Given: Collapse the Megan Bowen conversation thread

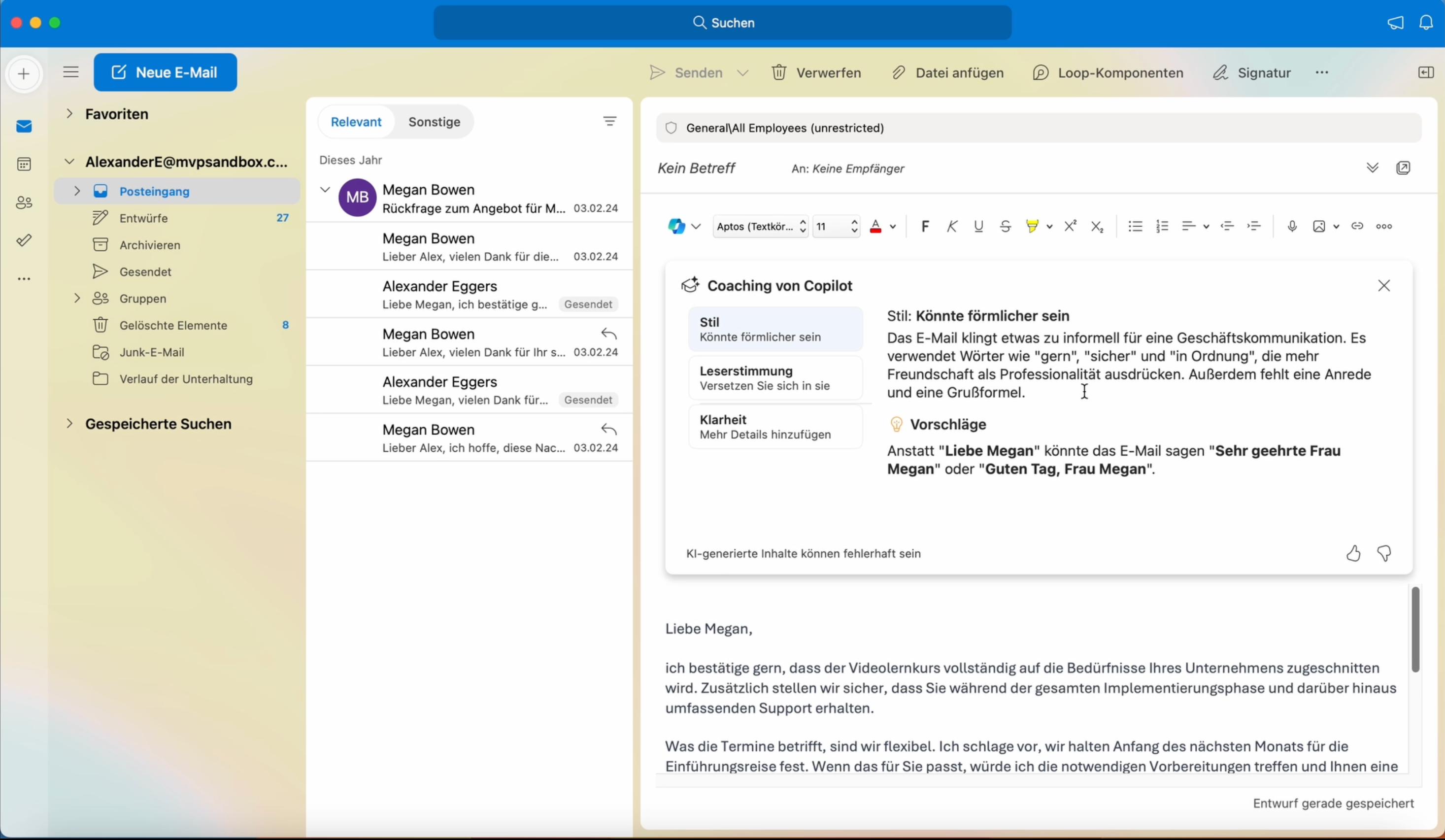Looking at the screenshot, I should tap(325, 190).
